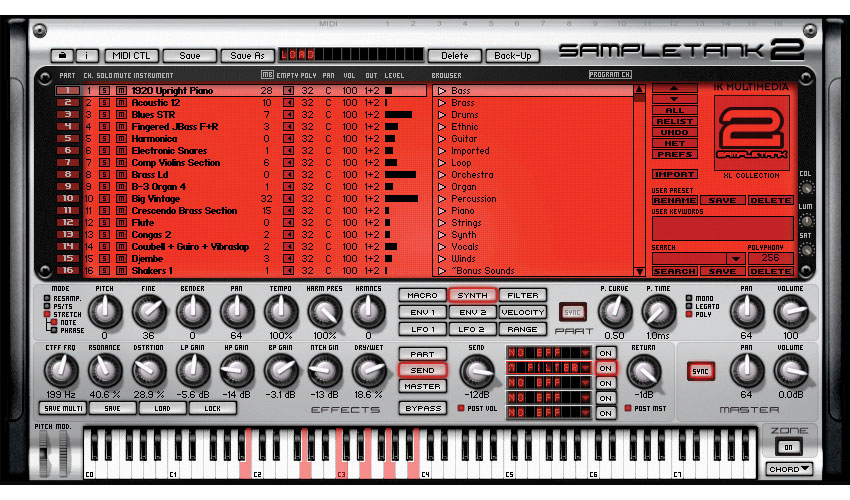Click the browser scrollbar down arrow
This screenshot has height=500, width=850.
tap(639, 271)
